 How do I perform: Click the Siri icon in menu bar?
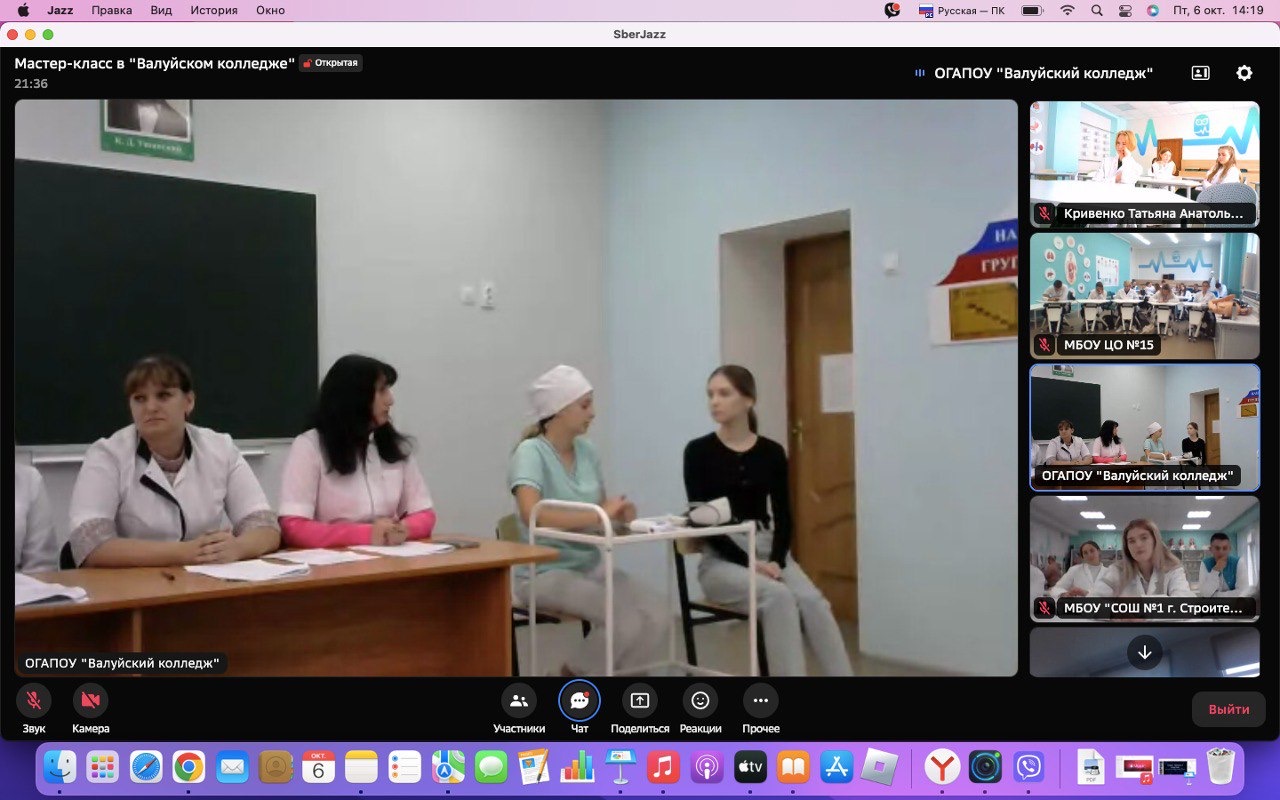click(x=1153, y=10)
